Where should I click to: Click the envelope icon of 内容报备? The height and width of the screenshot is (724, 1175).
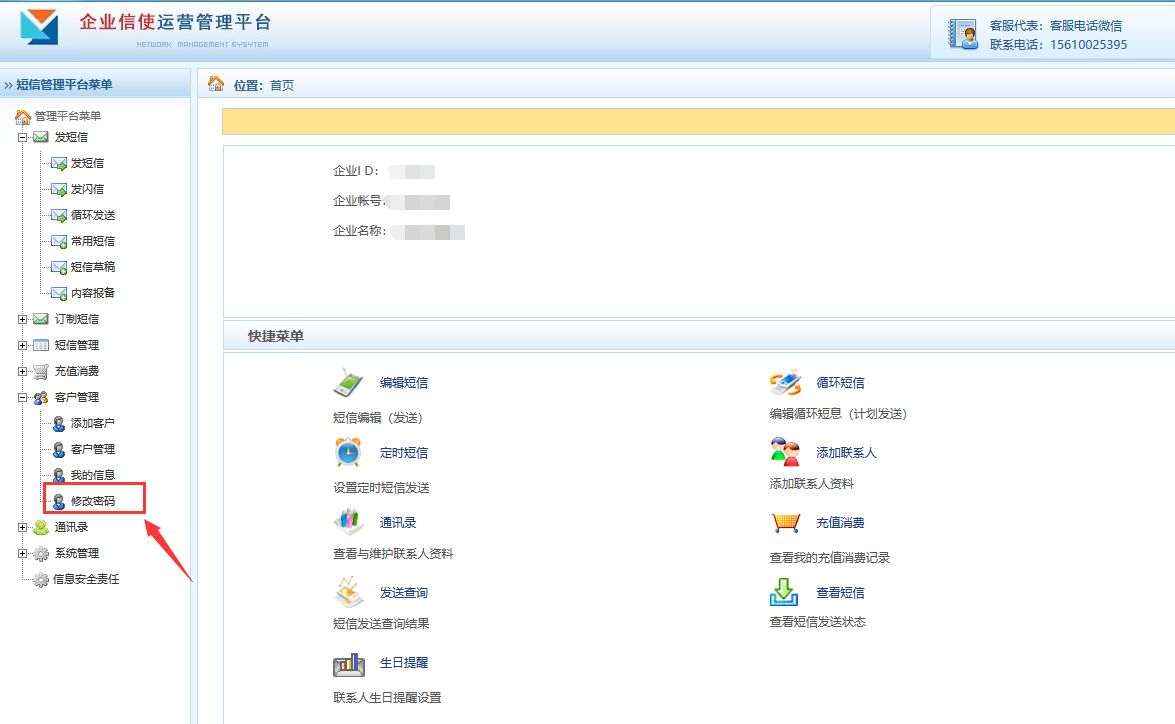pos(59,293)
